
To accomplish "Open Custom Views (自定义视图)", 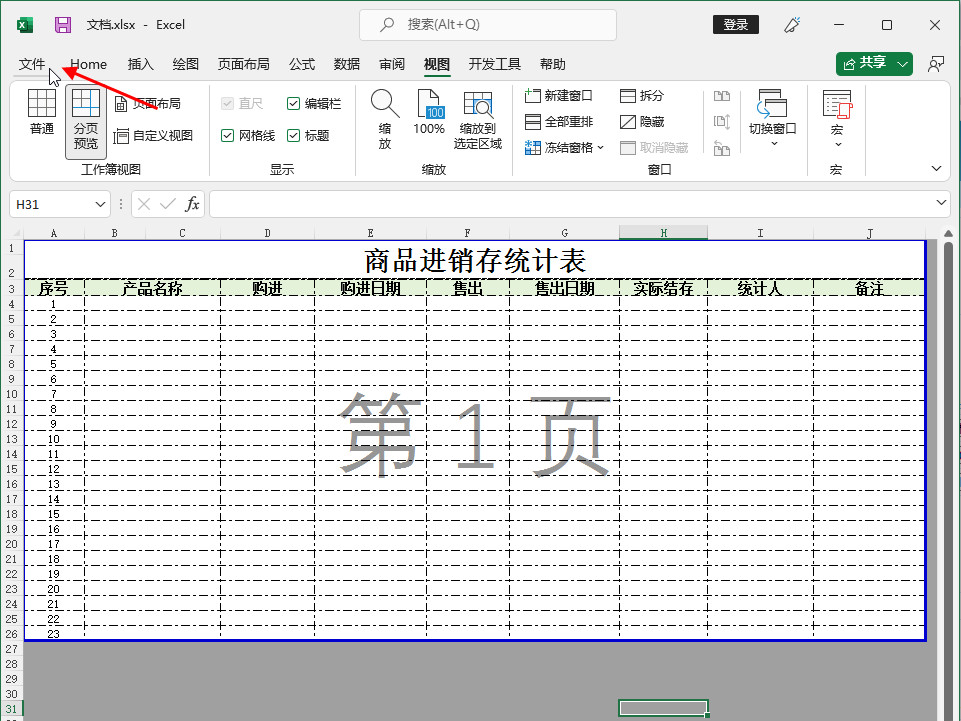I will (x=154, y=135).
